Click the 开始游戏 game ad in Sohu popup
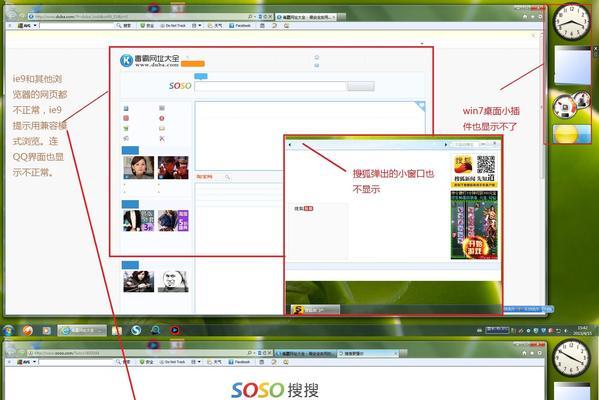Image resolution: width=599 pixels, height=400 pixels. (x=474, y=225)
